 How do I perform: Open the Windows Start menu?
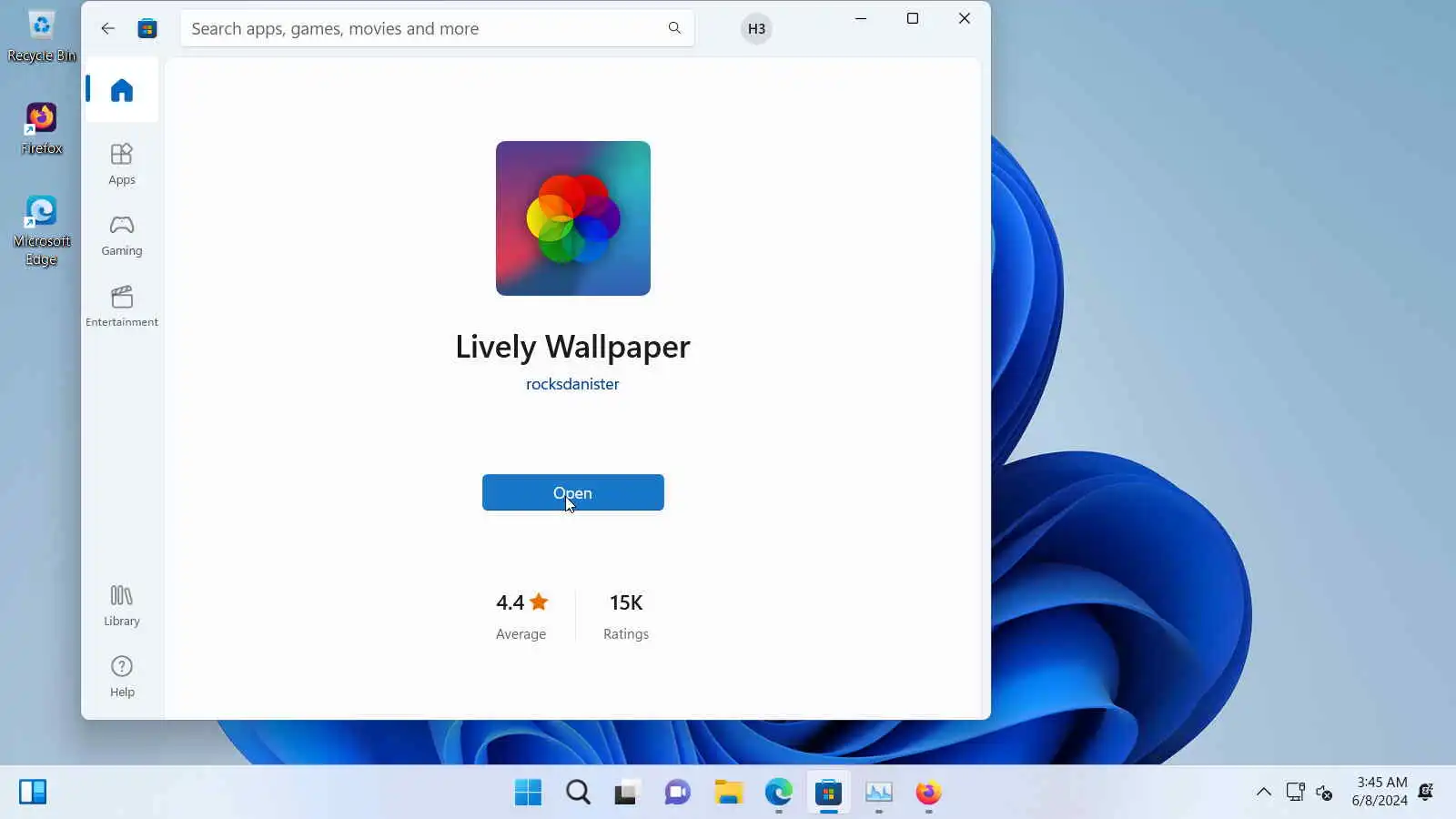click(528, 792)
